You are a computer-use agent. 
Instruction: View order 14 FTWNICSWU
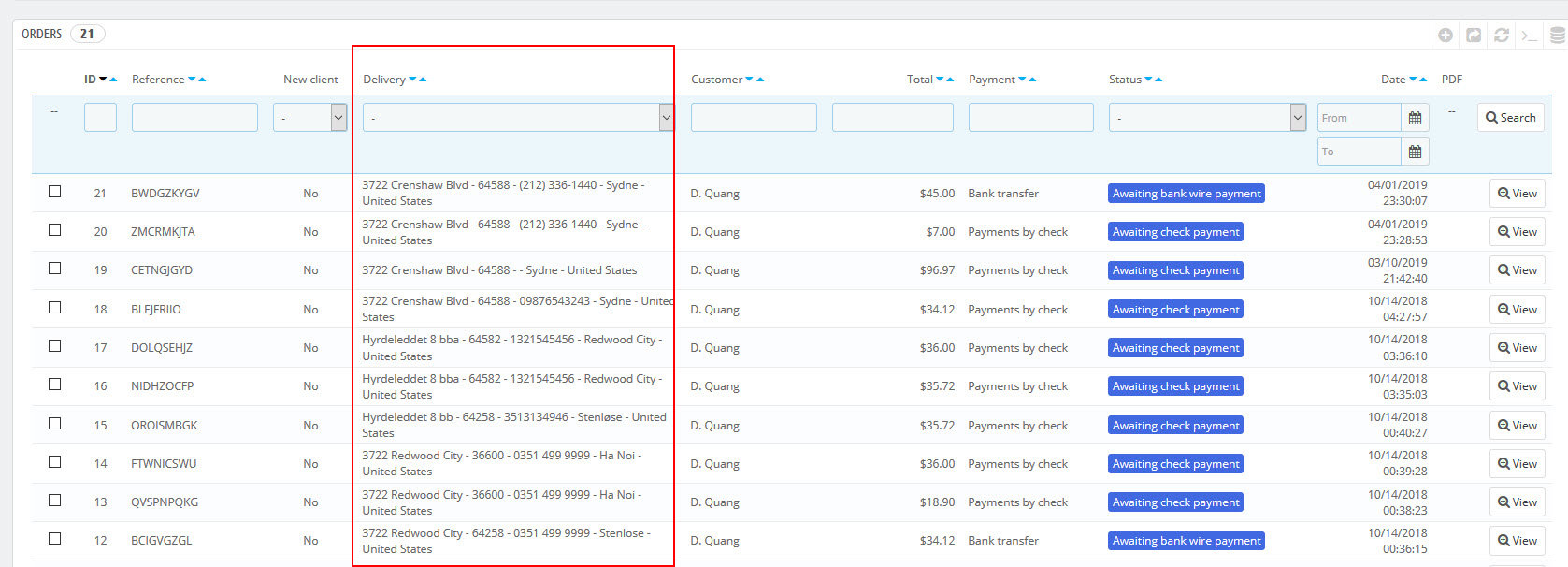click(x=1517, y=464)
